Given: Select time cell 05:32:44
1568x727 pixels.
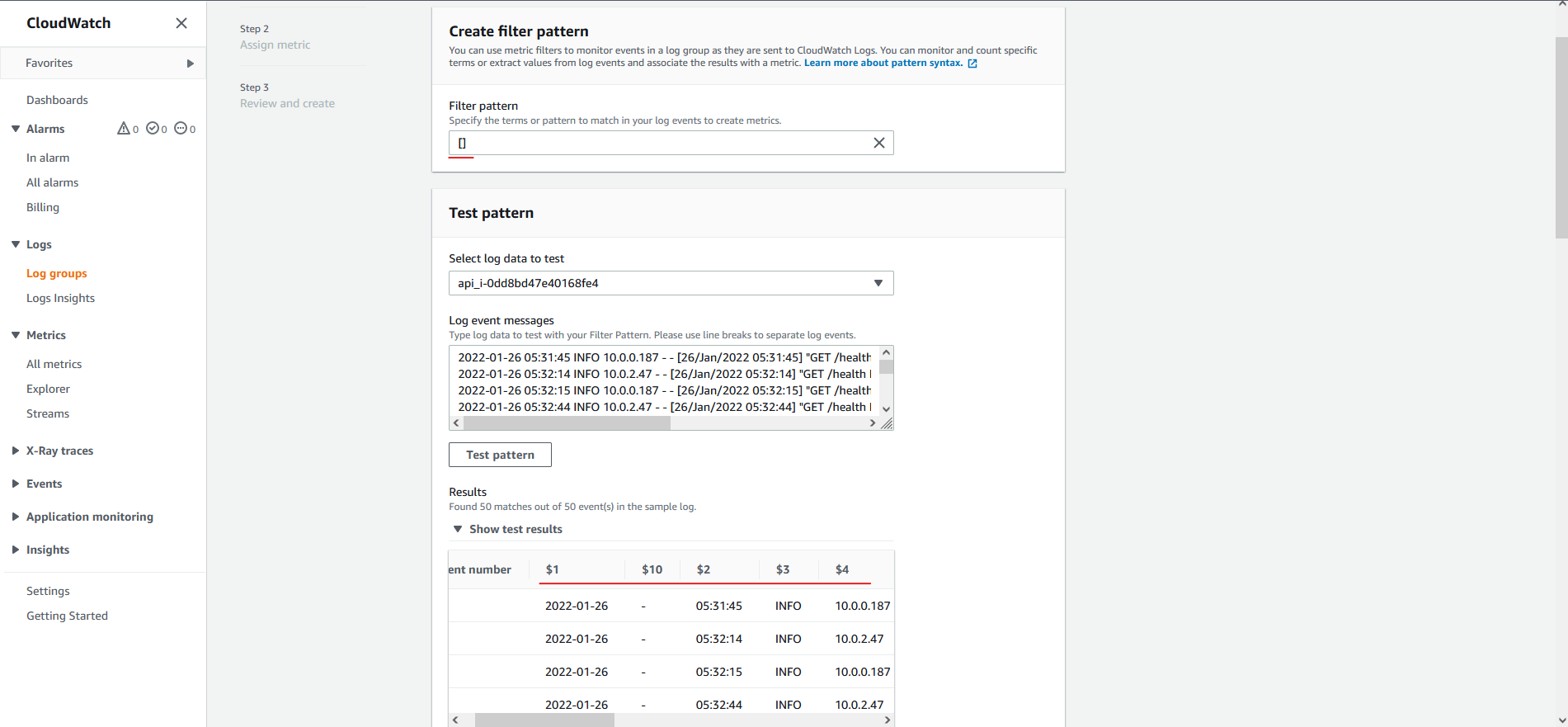Looking at the screenshot, I should click(718, 705).
